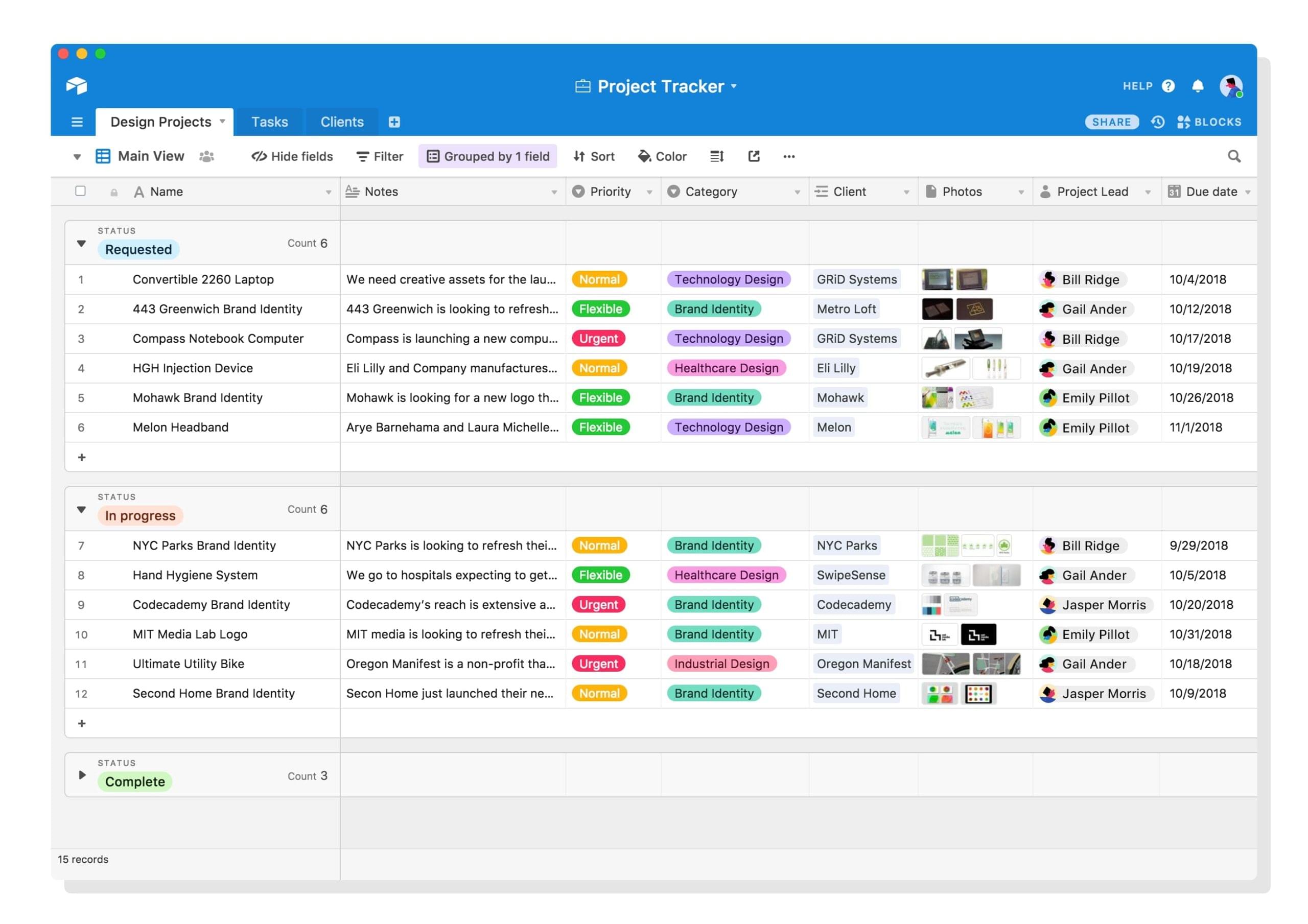This screenshot has height=924, width=1308.
Task: Open Grouped by 1 field settings
Action: (x=487, y=156)
